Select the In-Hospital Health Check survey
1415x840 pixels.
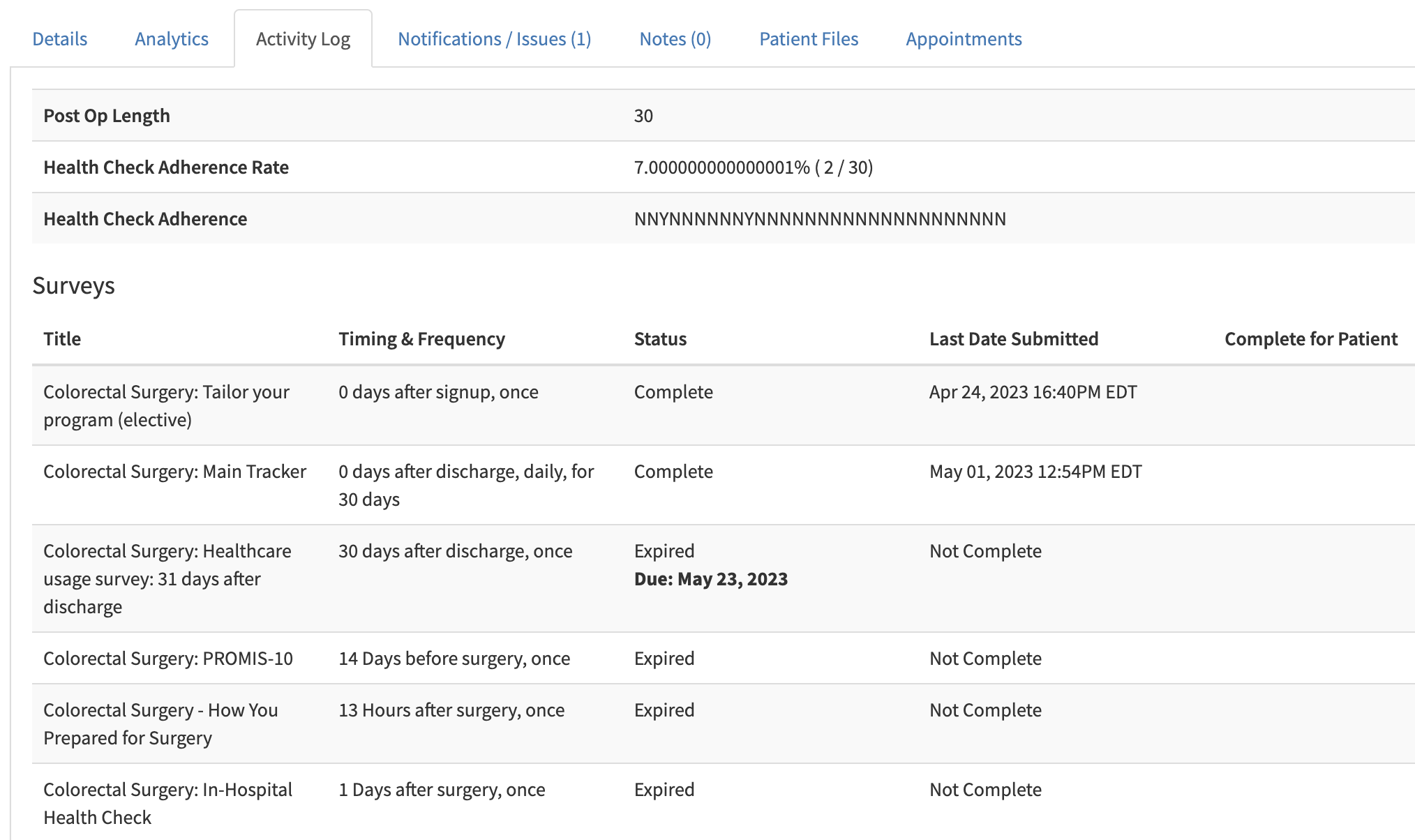(x=167, y=803)
